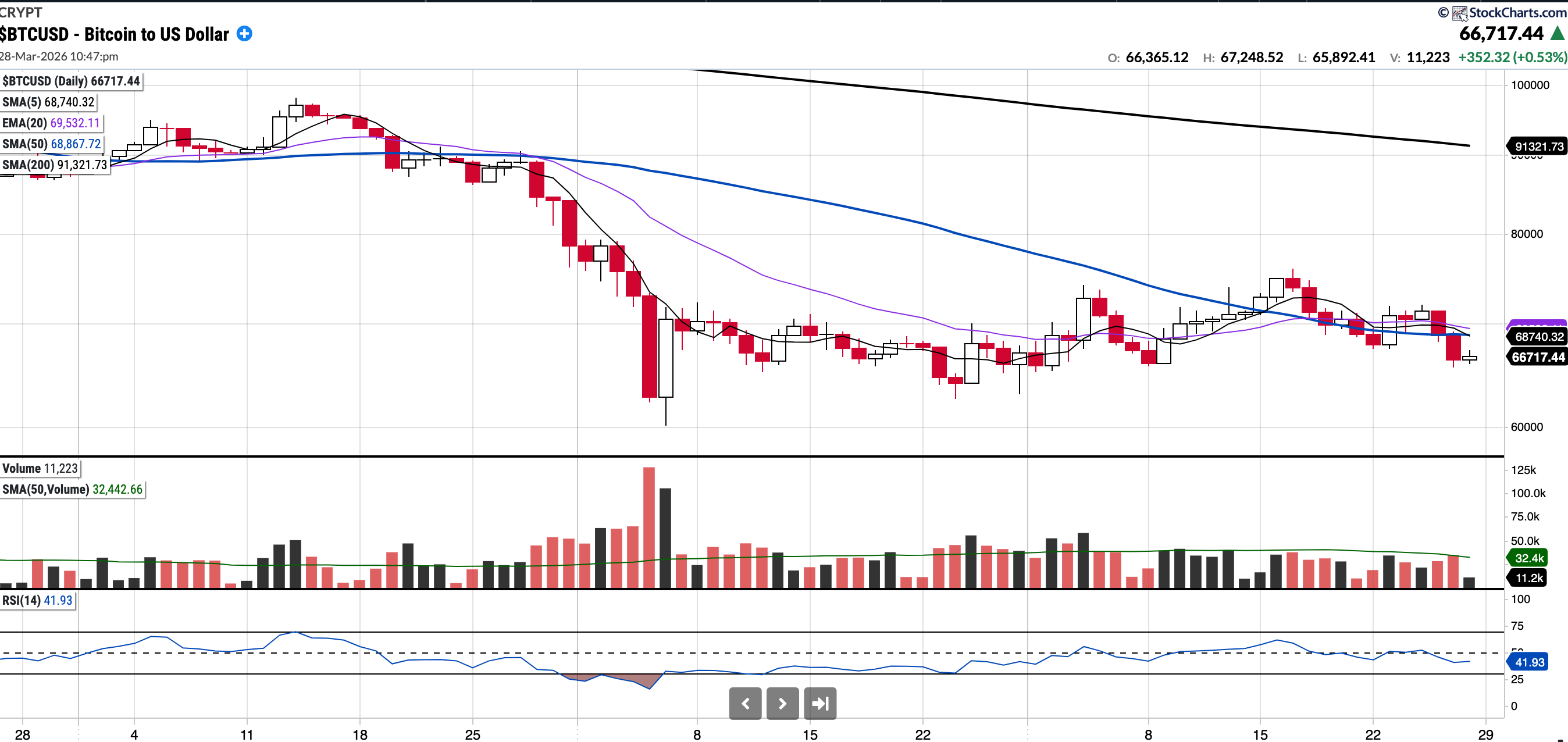Click the RSI(14) panel label

point(37,601)
